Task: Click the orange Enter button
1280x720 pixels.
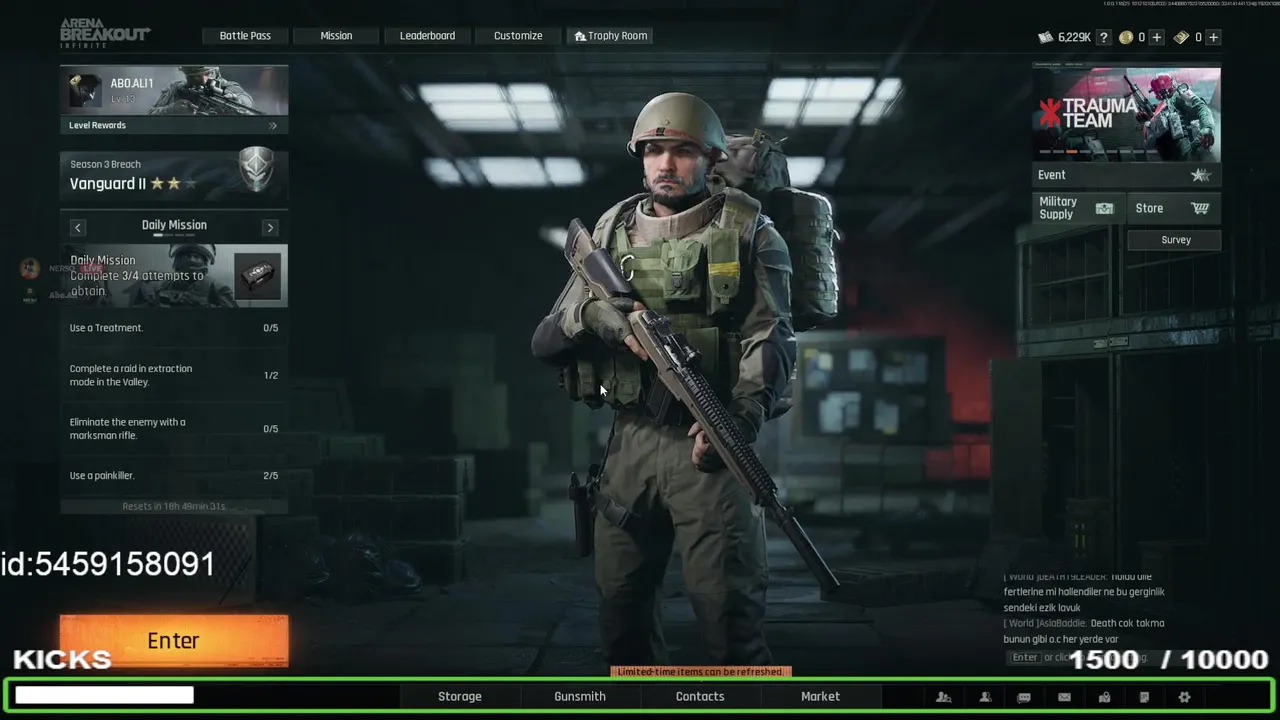Action: coord(174,641)
